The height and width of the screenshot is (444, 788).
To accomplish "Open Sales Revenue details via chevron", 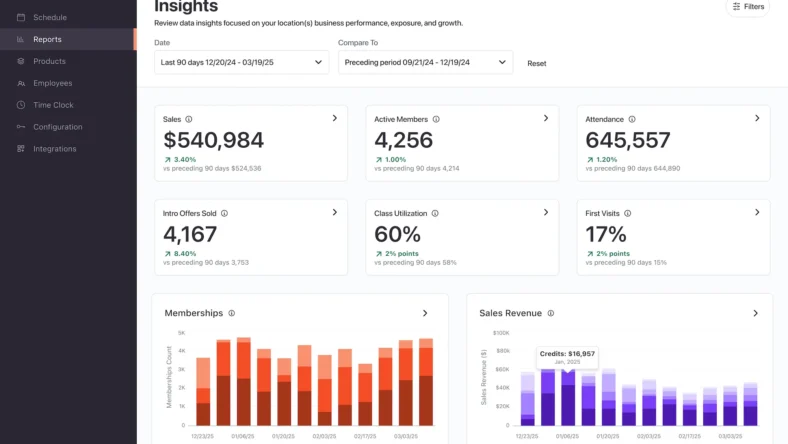I will pyautogui.click(x=755, y=313).
